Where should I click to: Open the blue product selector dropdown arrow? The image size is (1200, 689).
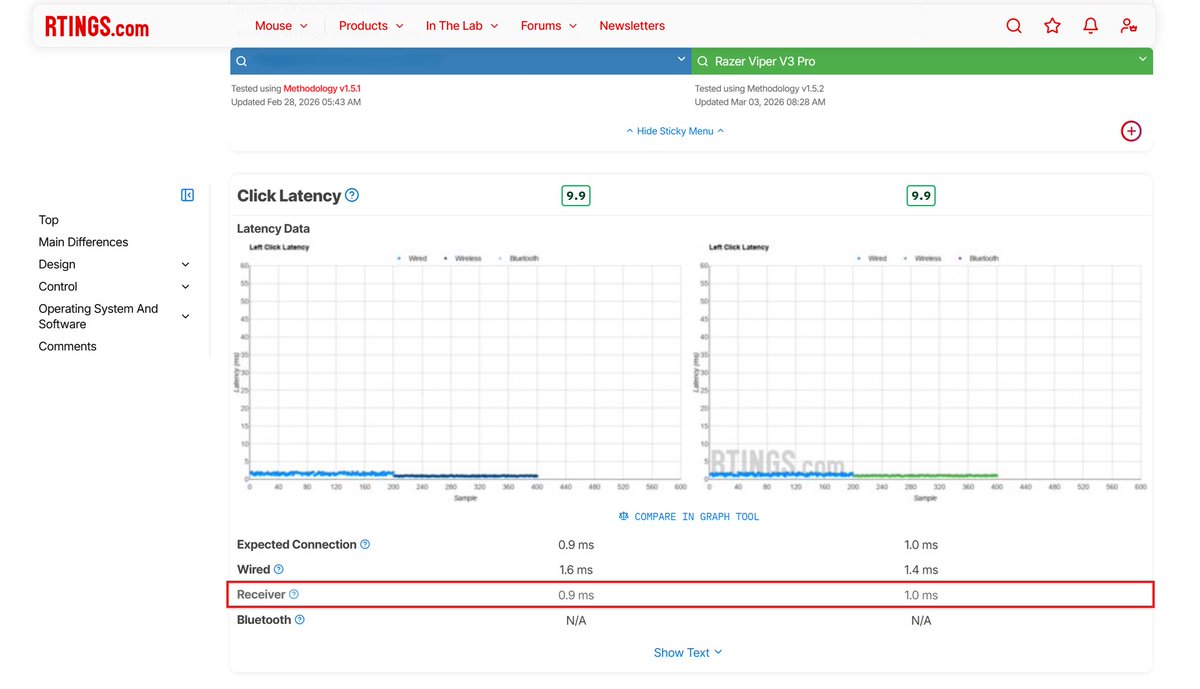pos(682,60)
